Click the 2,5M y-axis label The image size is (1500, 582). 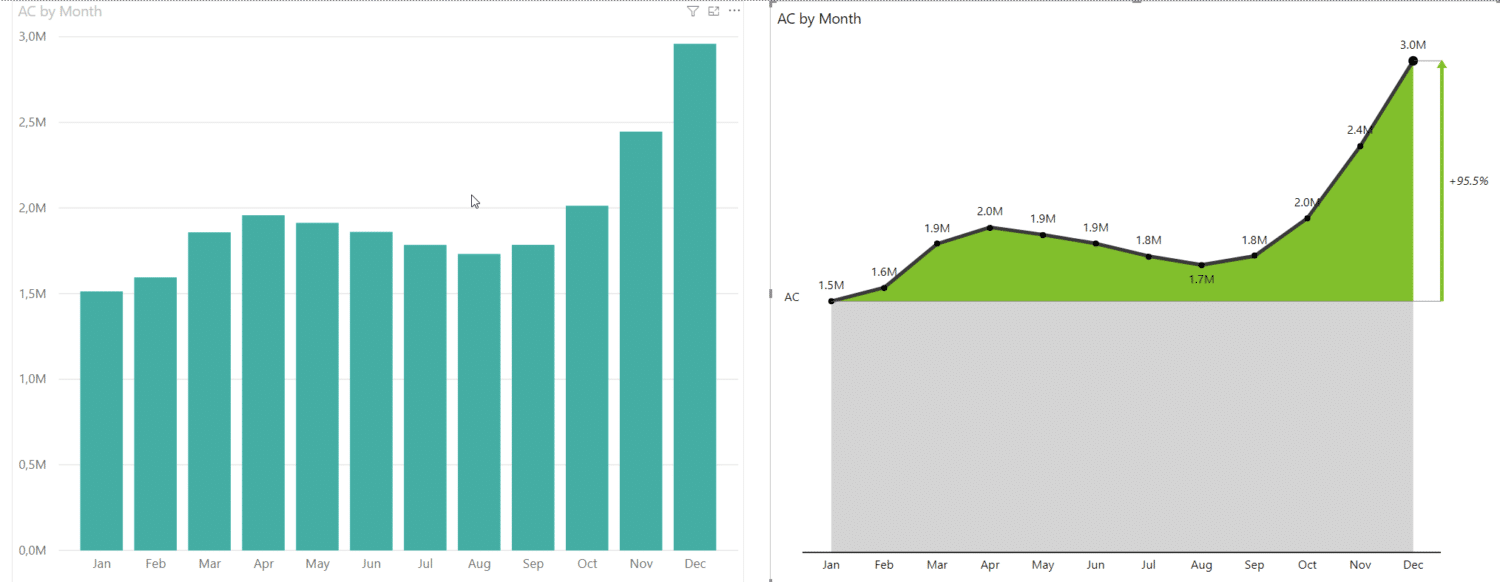[32, 122]
